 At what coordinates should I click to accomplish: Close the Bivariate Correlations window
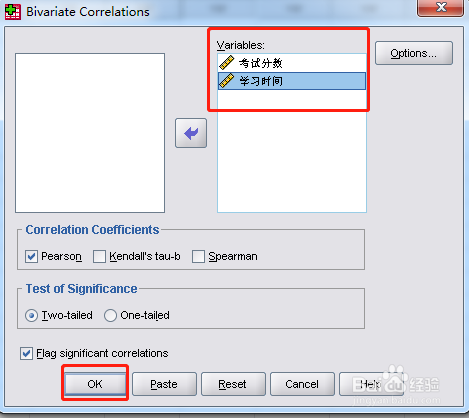tap(441, 7)
